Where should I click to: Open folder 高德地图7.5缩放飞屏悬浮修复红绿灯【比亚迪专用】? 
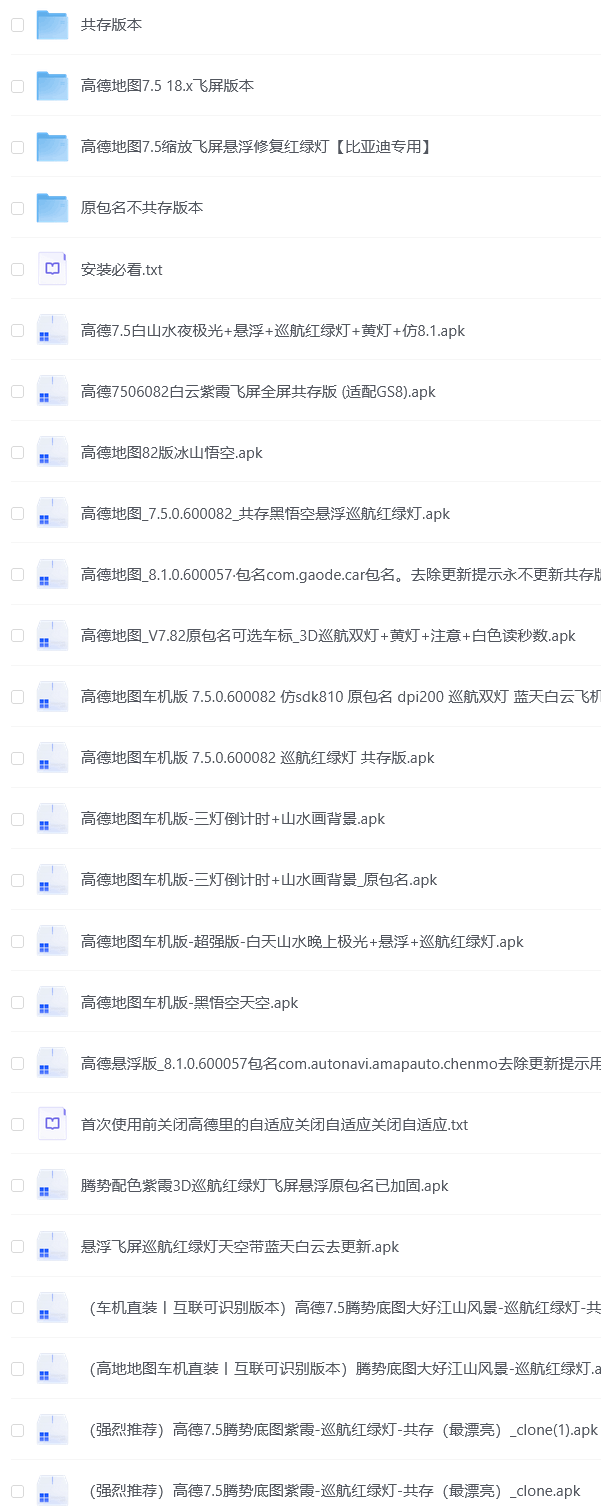point(256,147)
